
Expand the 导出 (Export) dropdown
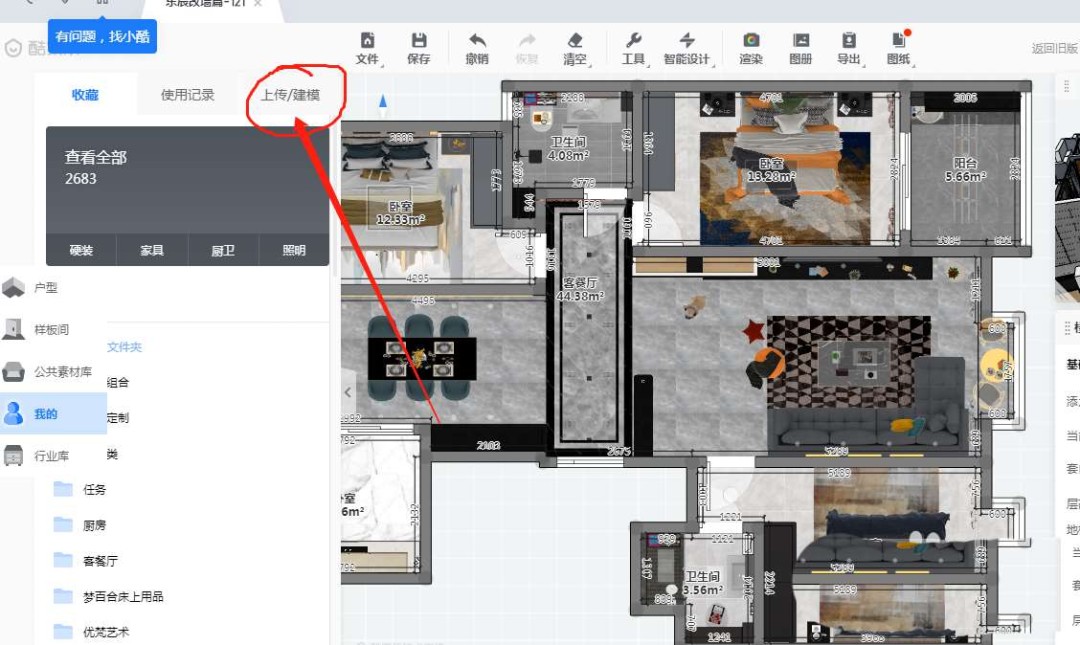click(849, 48)
